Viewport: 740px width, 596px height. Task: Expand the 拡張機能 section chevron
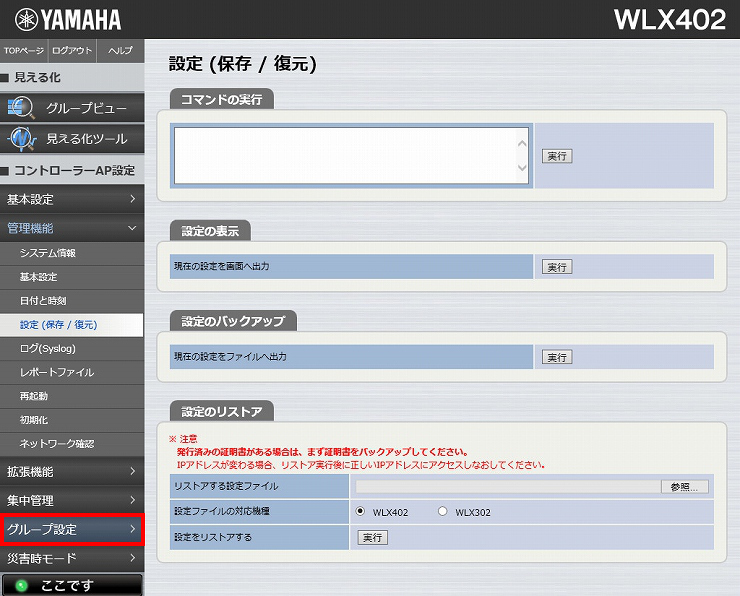tap(133, 471)
